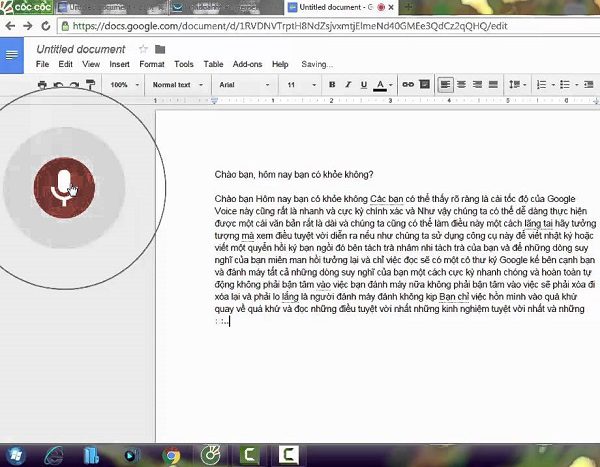Click the print icon in toolbar

click(42, 85)
